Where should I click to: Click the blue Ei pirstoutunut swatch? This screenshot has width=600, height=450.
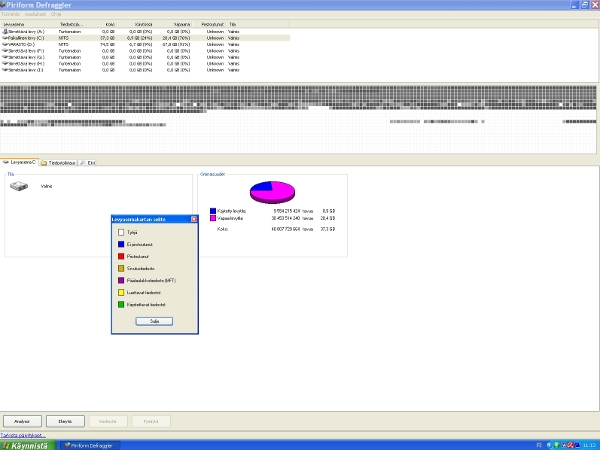[121, 244]
